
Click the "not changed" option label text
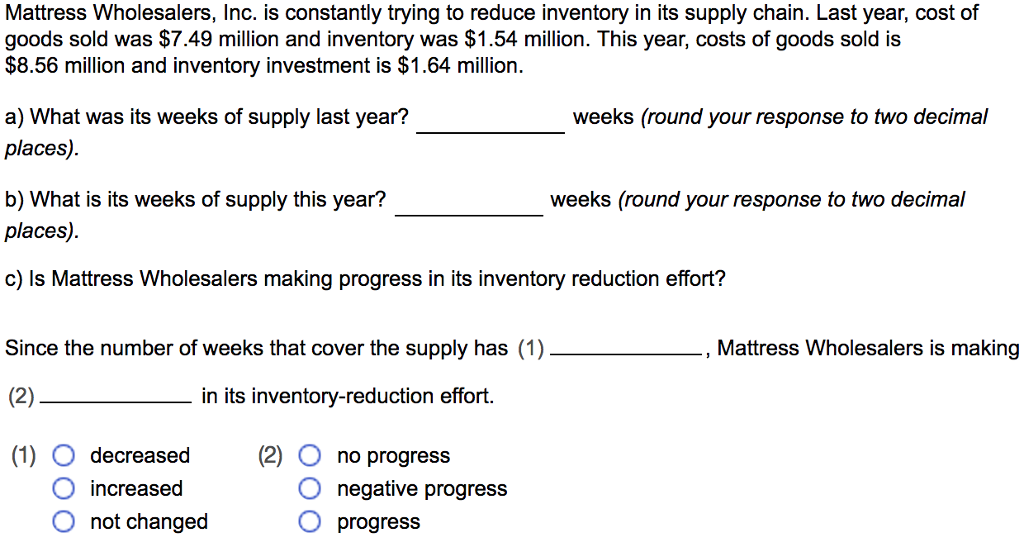(x=149, y=522)
